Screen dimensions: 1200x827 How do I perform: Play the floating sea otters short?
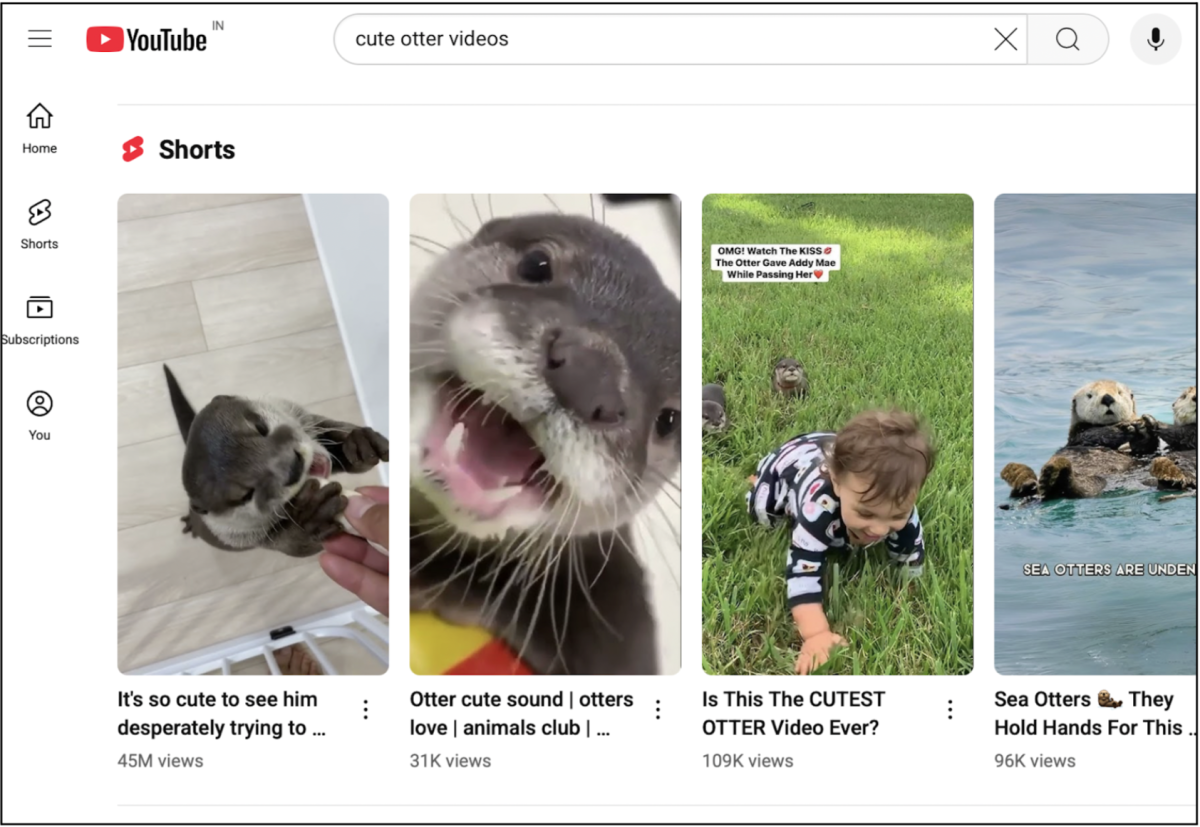point(1094,434)
